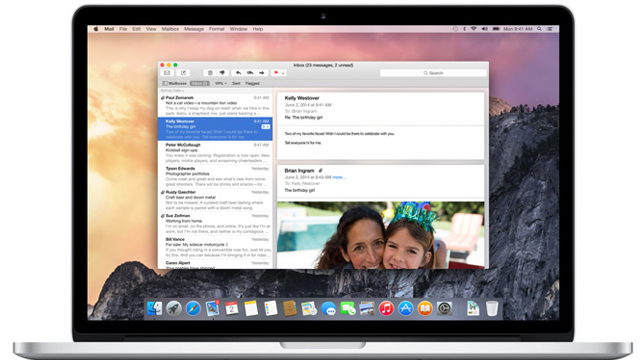Screen dimensions: 640x360
Task: Open Rusty Gaechter's Craft beer email
Action: point(215,200)
